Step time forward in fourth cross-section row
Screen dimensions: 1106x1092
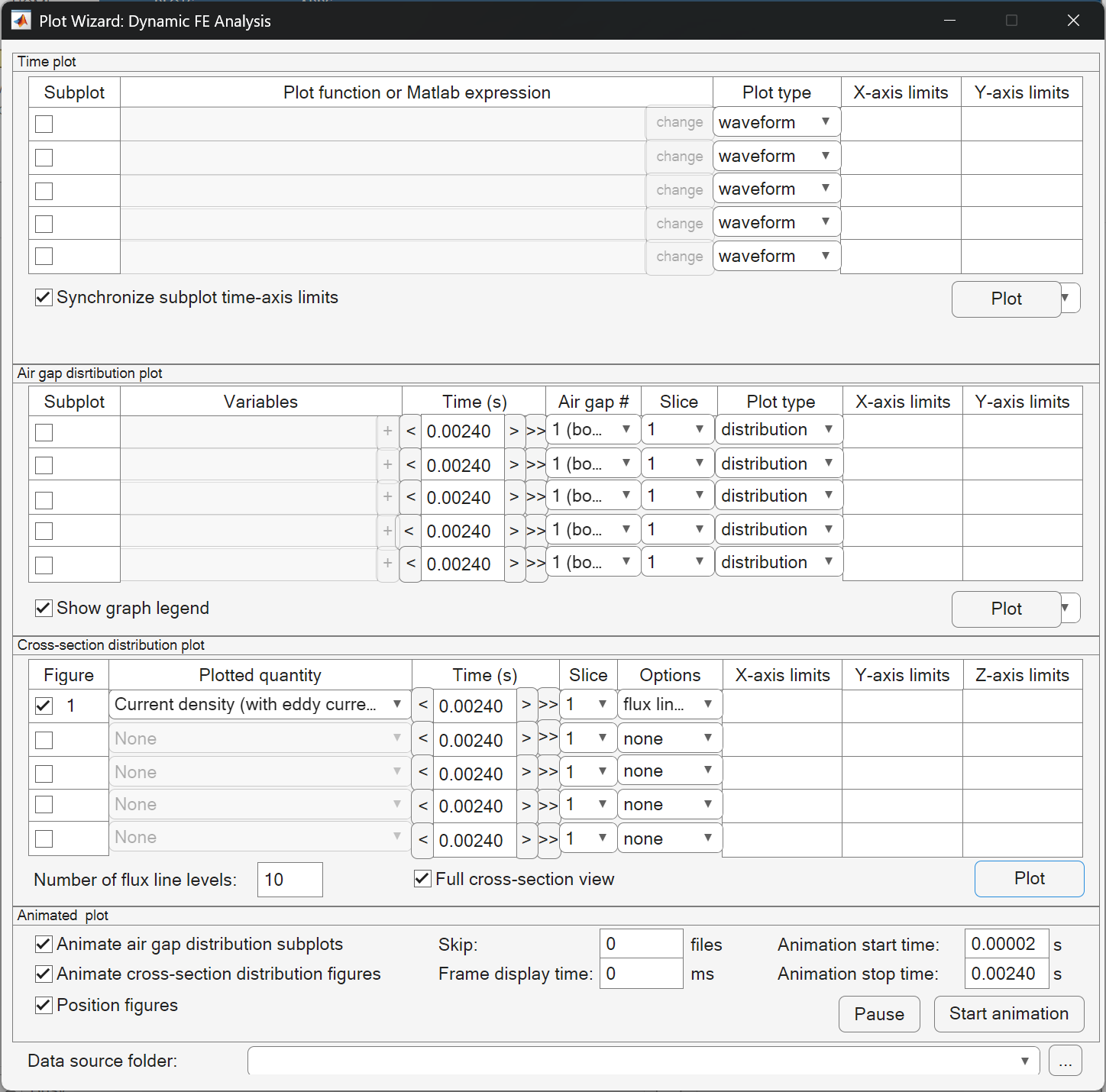(526, 806)
